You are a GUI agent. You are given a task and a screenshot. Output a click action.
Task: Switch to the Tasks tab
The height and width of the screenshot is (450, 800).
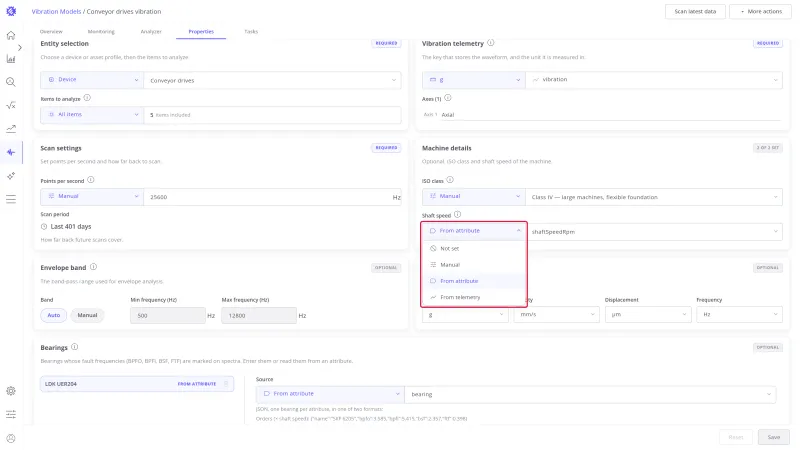pyautogui.click(x=251, y=32)
